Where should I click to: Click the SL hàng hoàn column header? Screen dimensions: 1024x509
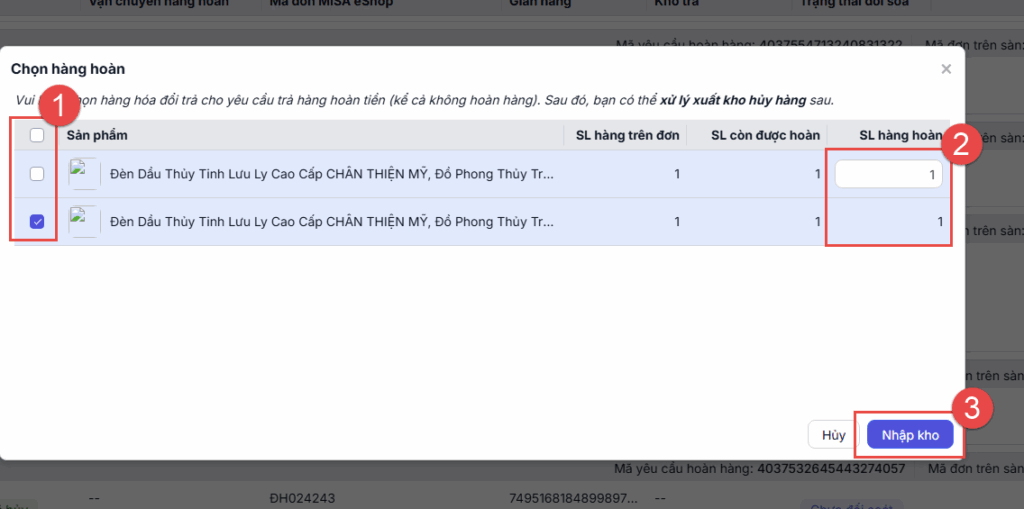click(x=901, y=135)
